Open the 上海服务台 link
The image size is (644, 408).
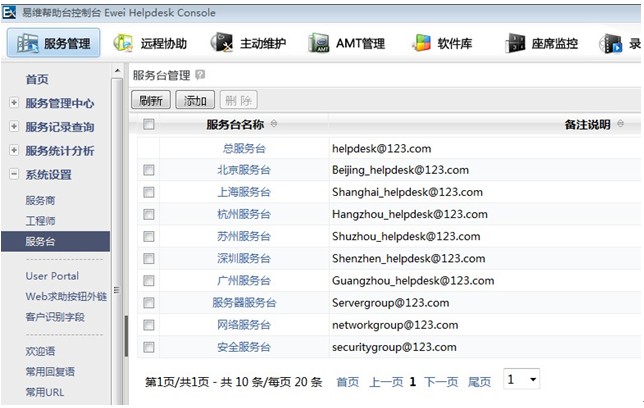pos(244,192)
